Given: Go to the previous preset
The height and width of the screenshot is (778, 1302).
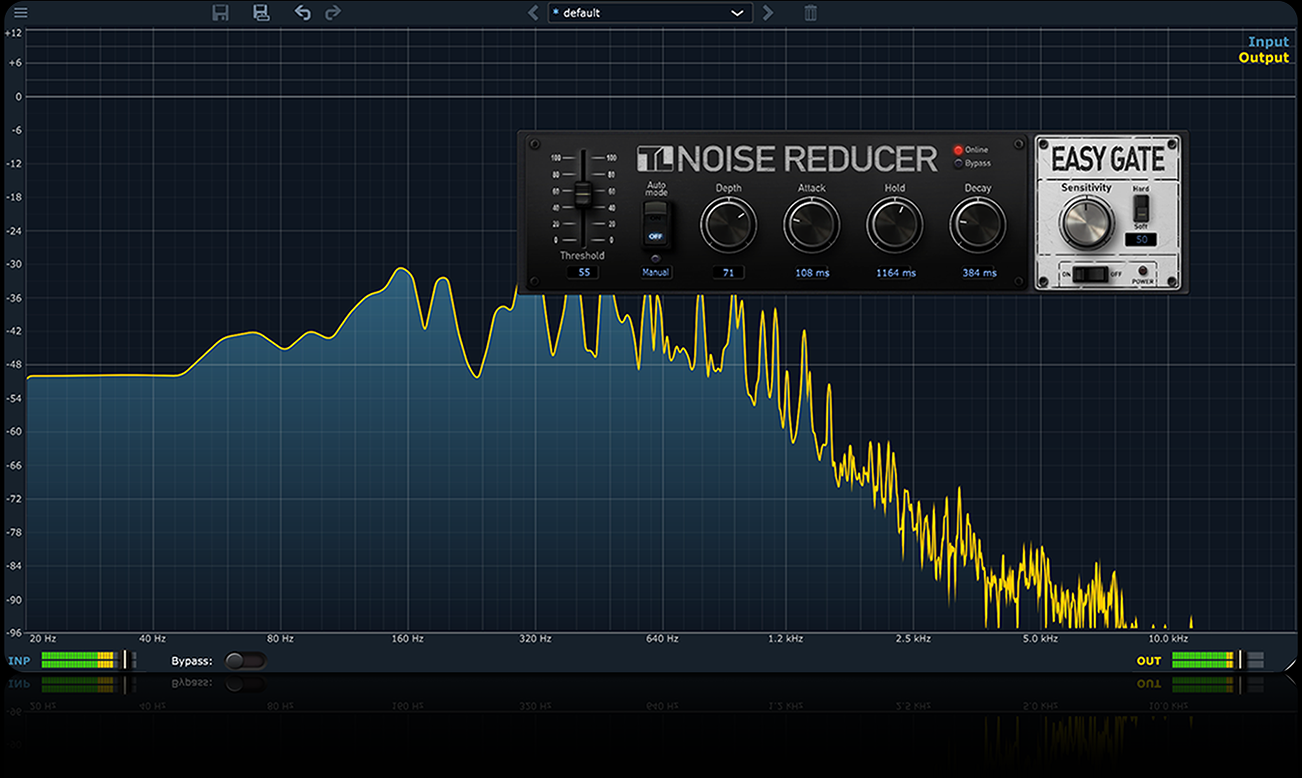Looking at the screenshot, I should click(x=533, y=13).
